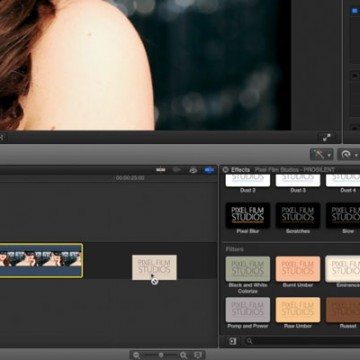The height and width of the screenshot is (360, 360).
Task: Click the 00:00:23:00 timecode on ruler
Action: [130, 178]
